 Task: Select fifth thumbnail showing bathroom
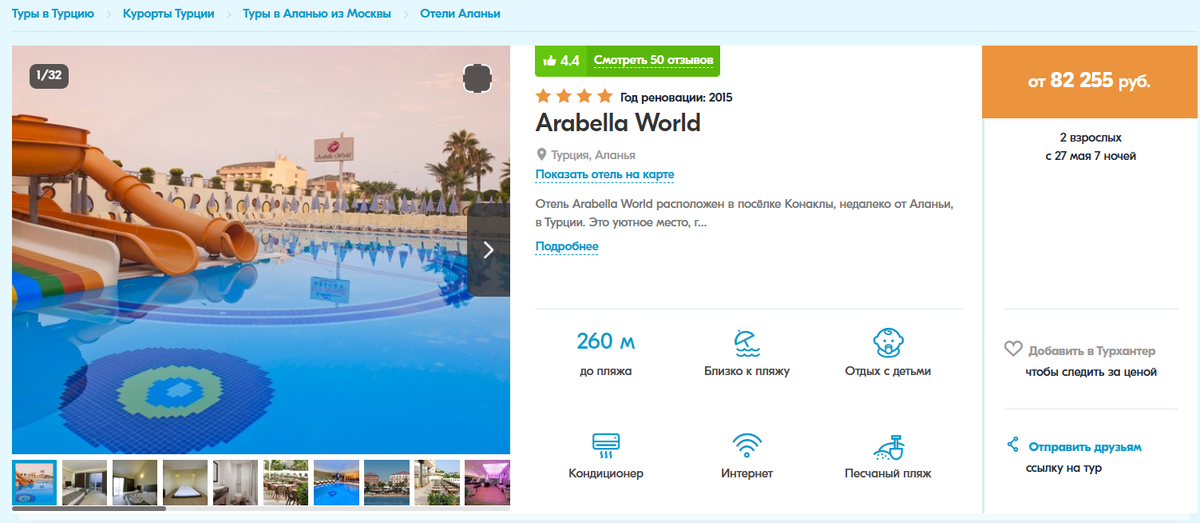click(235, 482)
